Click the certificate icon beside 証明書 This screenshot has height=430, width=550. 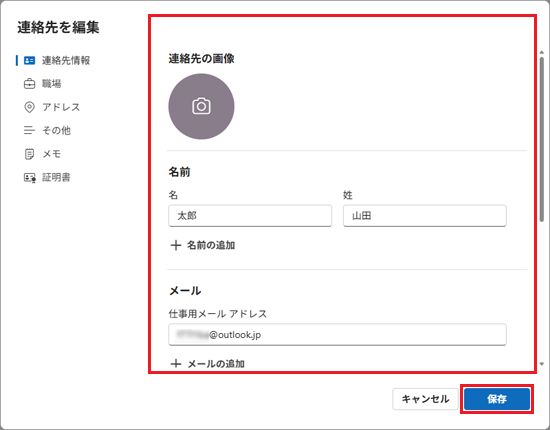pyautogui.click(x=29, y=177)
